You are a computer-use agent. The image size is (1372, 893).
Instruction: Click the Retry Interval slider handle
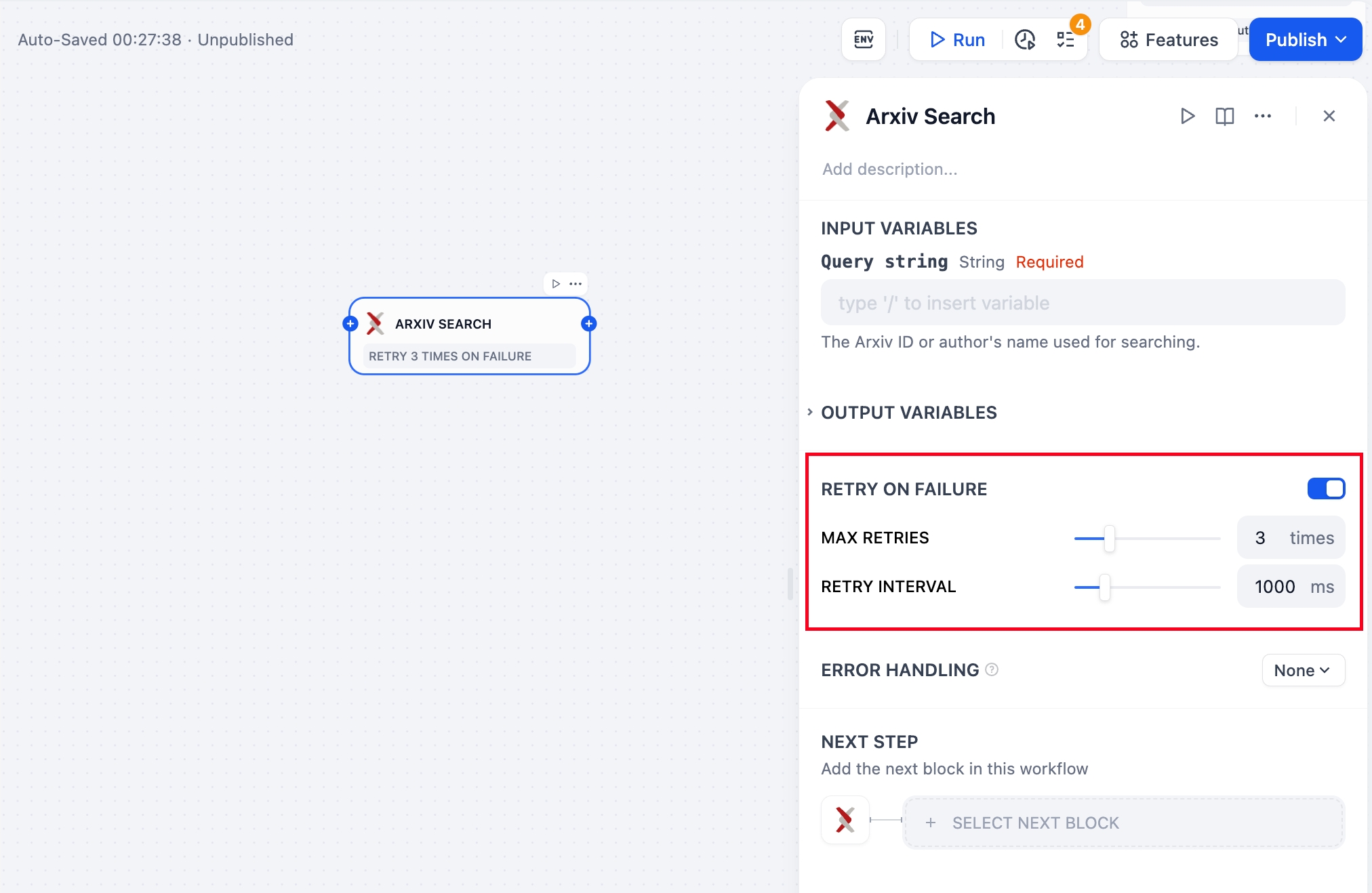(x=1104, y=587)
